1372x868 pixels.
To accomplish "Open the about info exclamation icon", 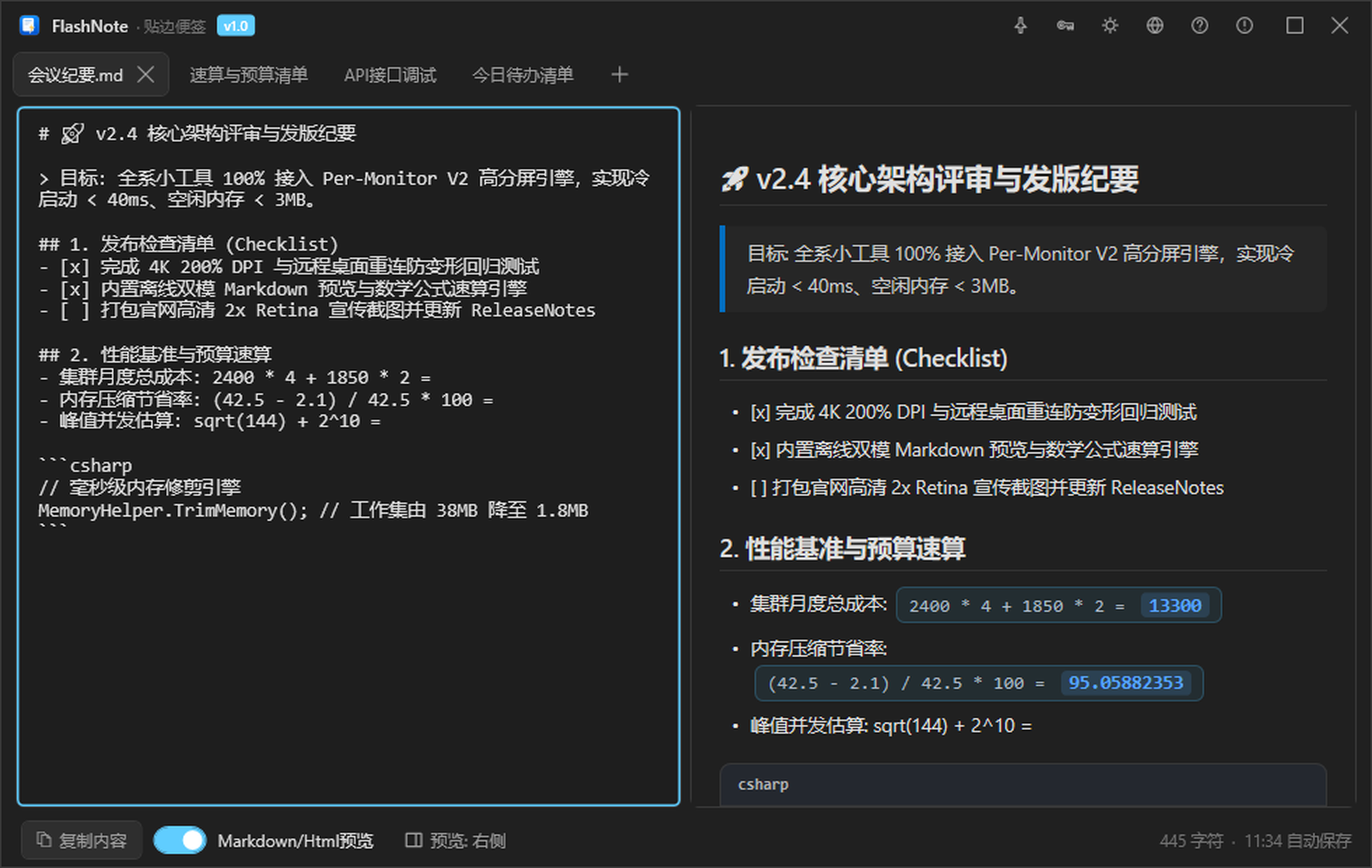I will pyautogui.click(x=1244, y=26).
